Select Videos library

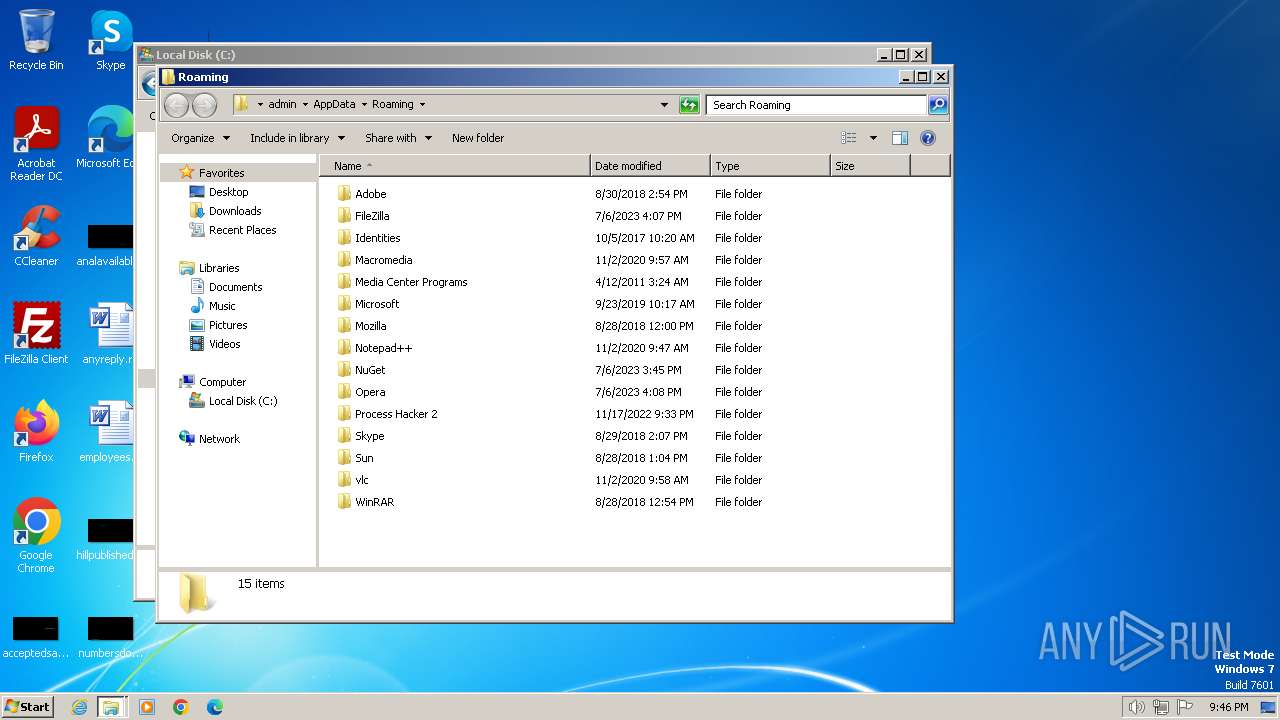(x=224, y=344)
